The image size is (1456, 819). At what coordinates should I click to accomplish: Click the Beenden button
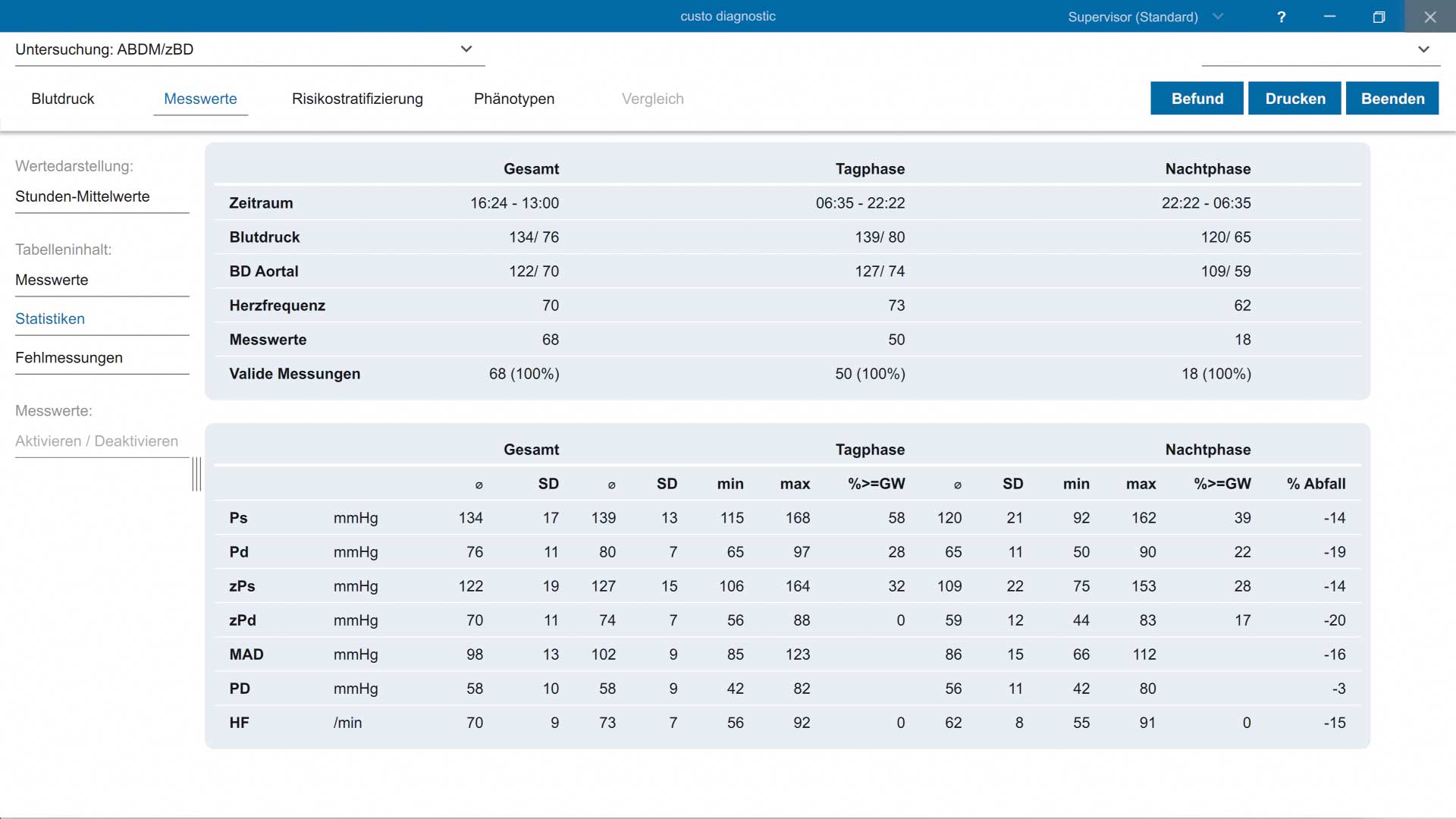tap(1392, 99)
